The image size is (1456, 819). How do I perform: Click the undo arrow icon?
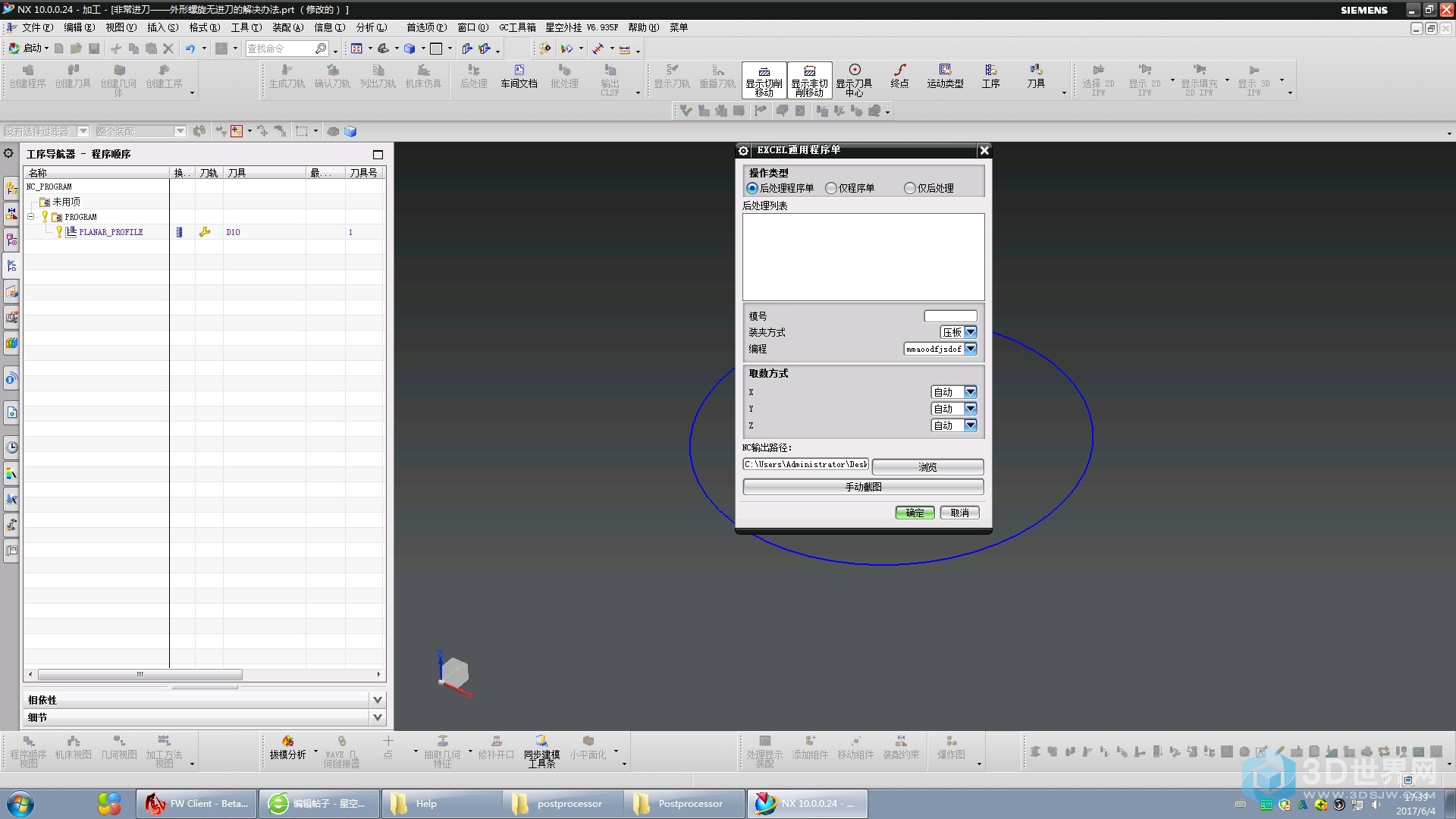(x=190, y=49)
